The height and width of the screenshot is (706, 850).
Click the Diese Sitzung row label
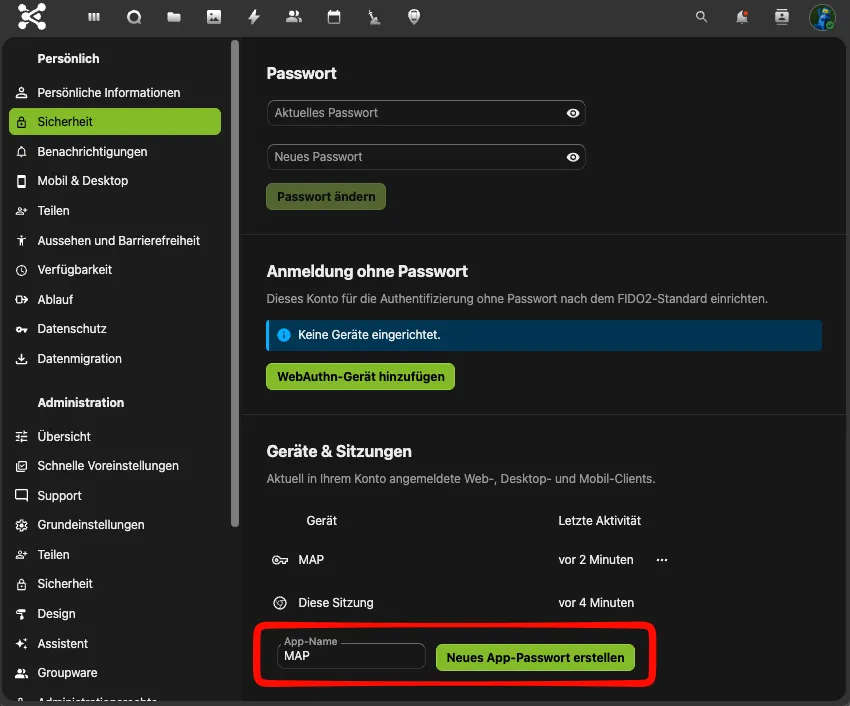click(336, 603)
